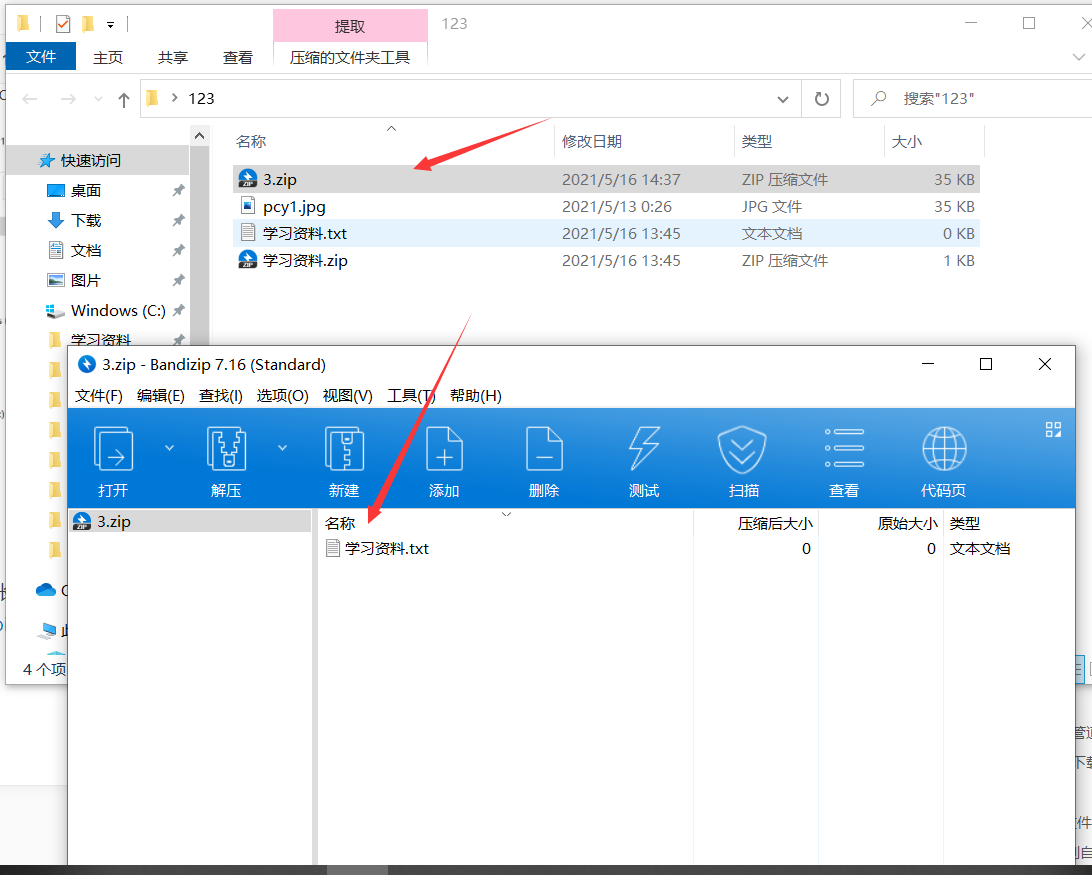1092x875 pixels.
Task: Click the navigation pane scroll up arrow
Action: click(x=199, y=136)
